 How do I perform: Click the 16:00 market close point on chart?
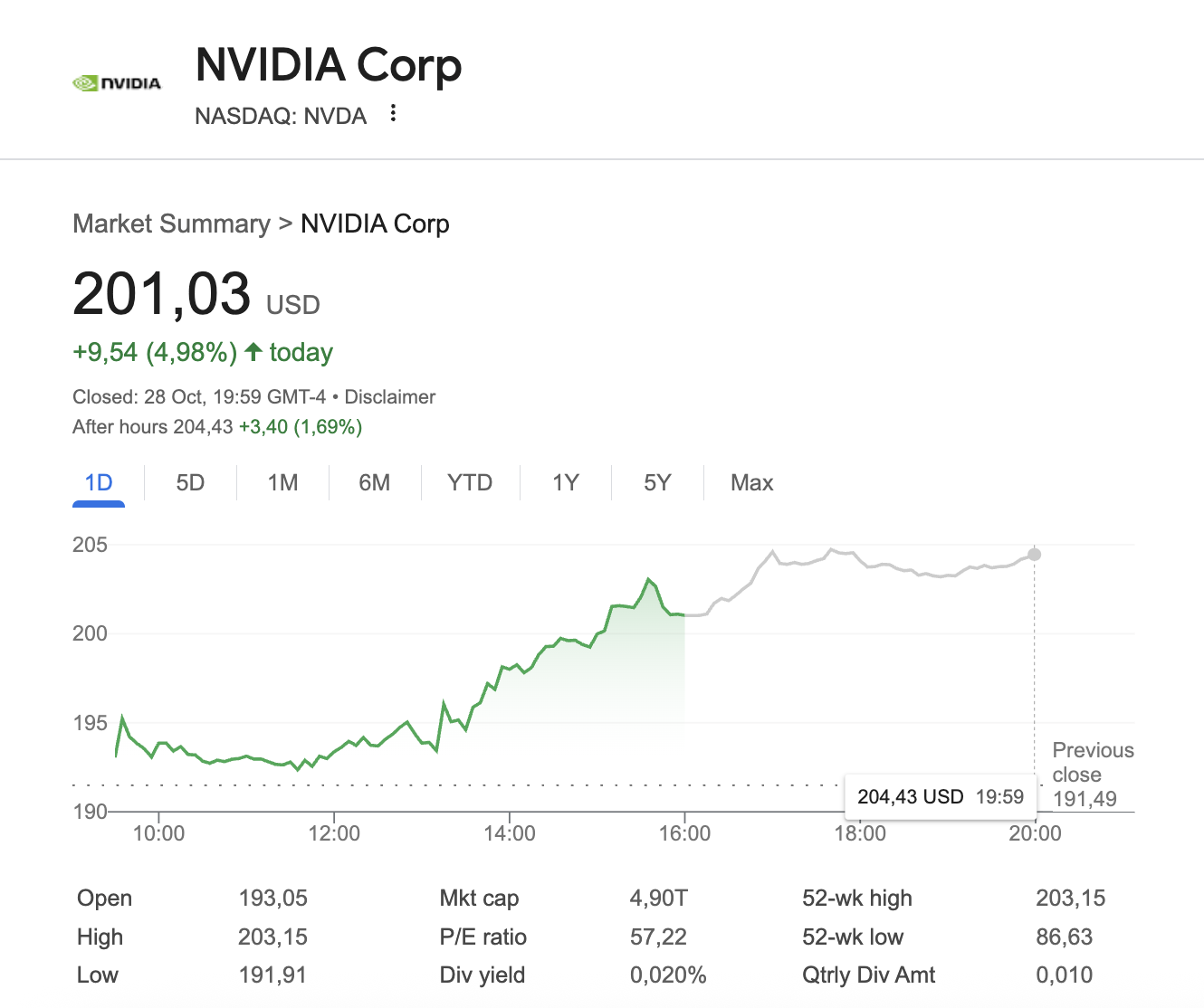[684, 615]
